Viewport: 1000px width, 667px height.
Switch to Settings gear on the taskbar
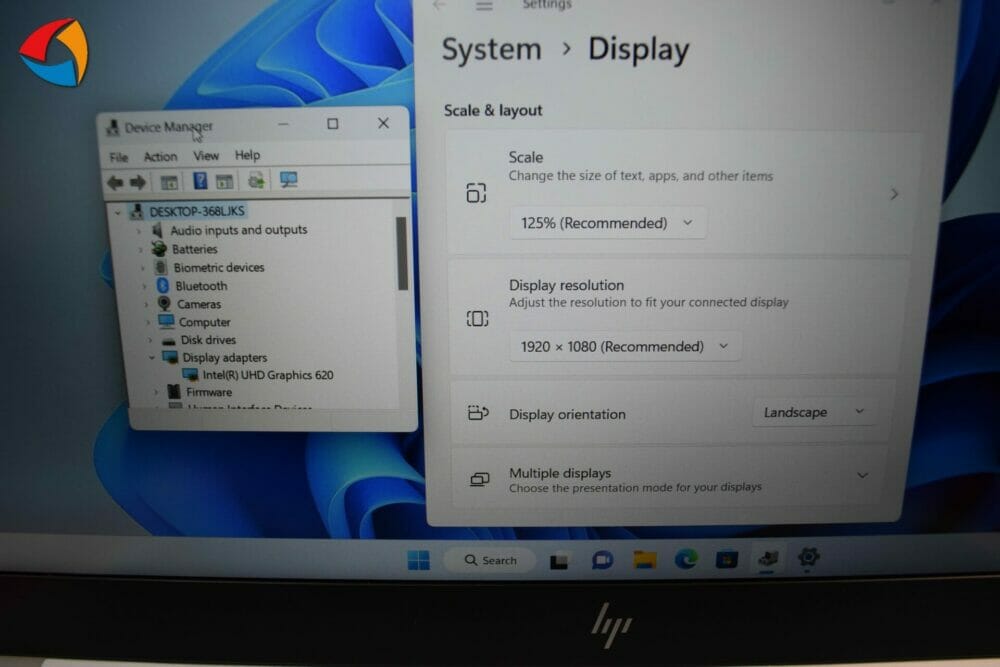click(808, 557)
